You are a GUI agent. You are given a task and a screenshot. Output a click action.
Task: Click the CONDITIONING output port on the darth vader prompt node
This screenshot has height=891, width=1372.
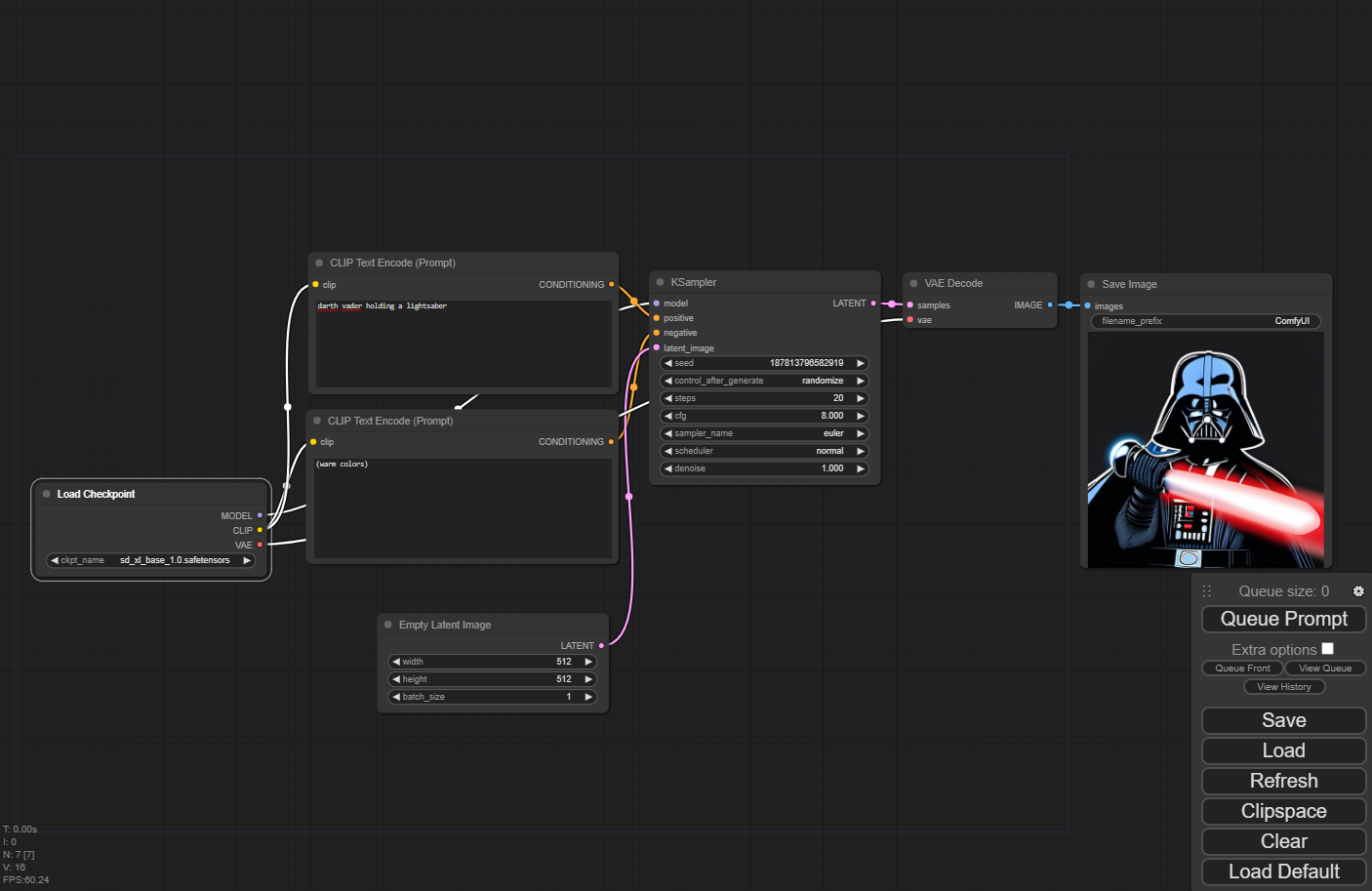612,284
